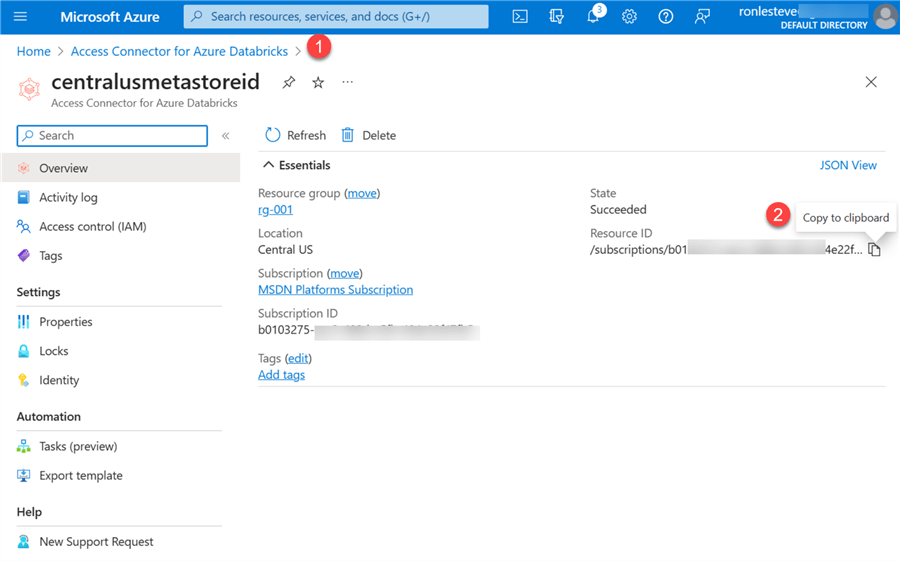Launch Cloud Shell from top bar
Image resolution: width=900 pixels, height=561 pixels.
[520, 16]
